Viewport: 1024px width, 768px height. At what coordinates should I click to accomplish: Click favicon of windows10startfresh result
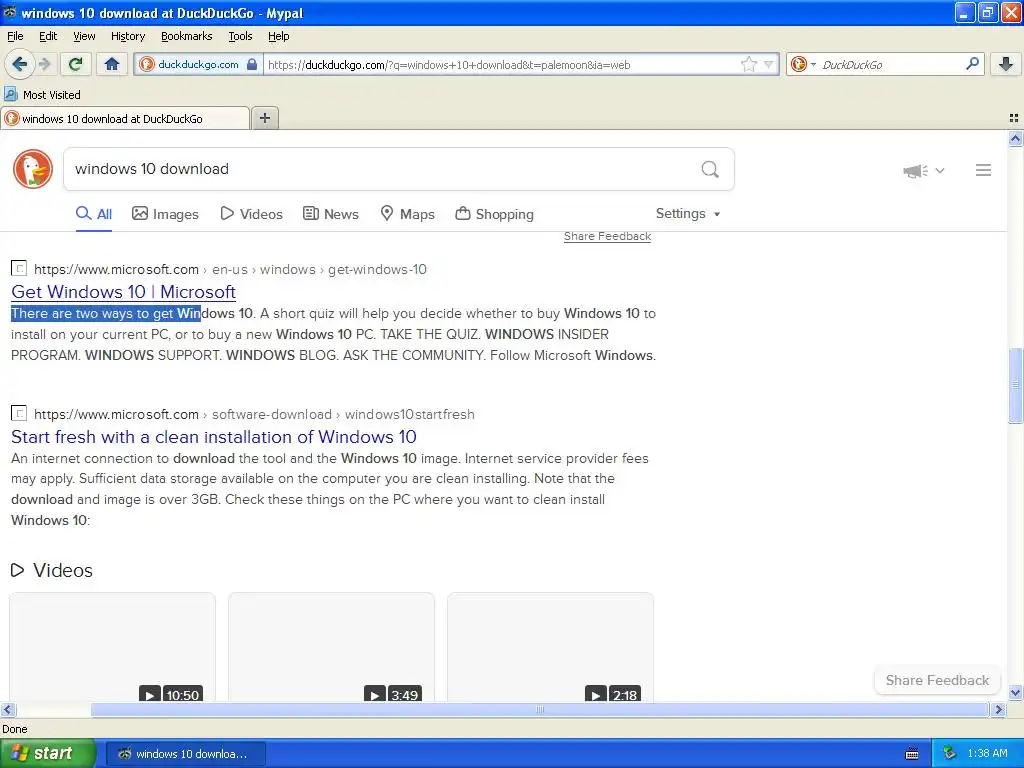pos(19,413)
